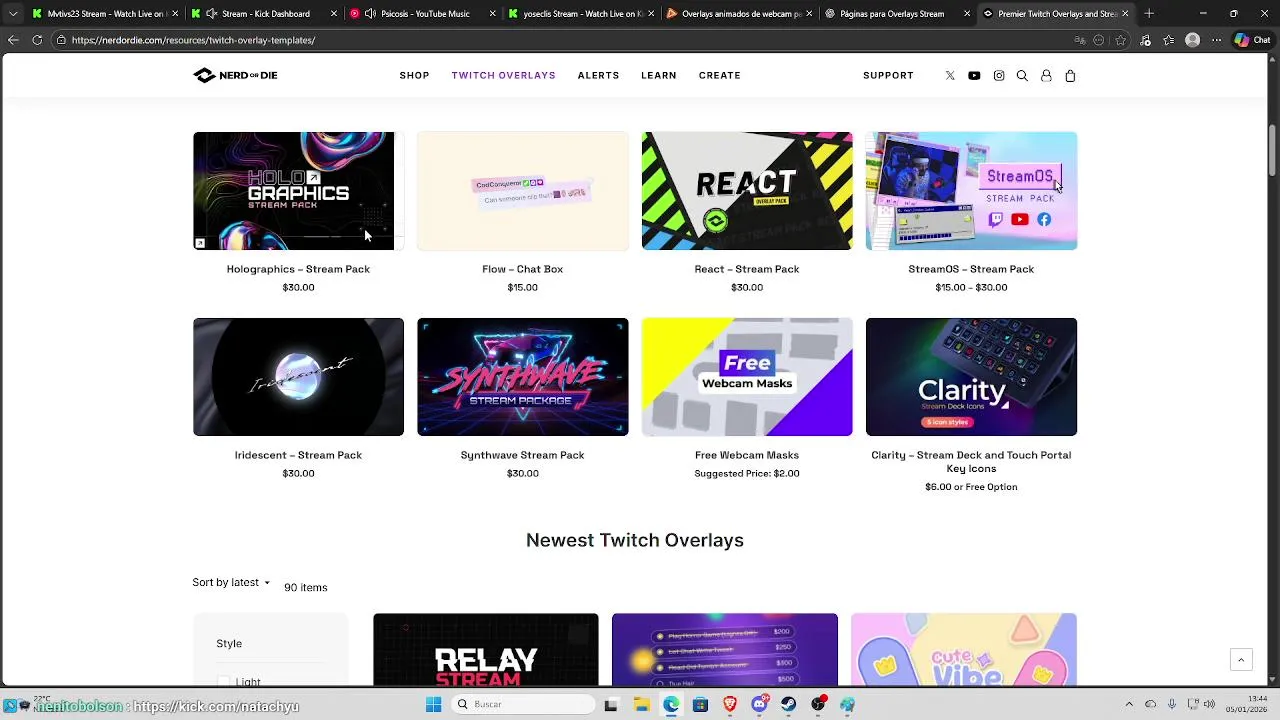1280x720 pixels.
Task: Open Steam from taskbar
Action: [x=789, y=704]
